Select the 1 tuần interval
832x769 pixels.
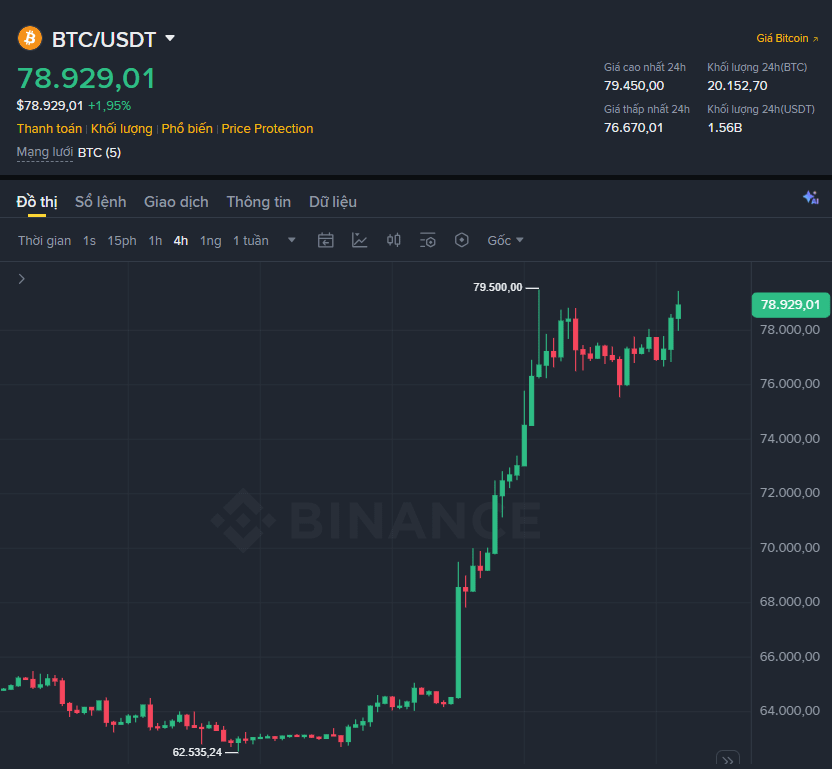tap(251, 241)
